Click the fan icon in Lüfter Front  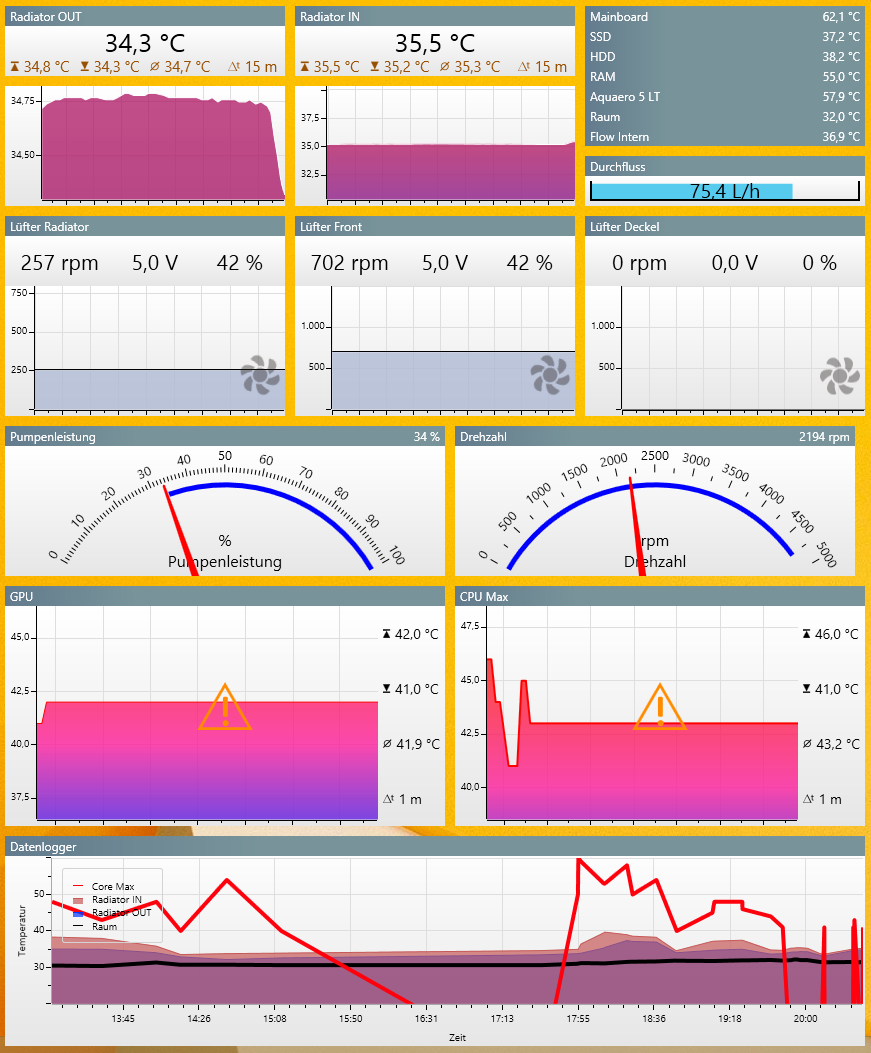tap(550, 376)
